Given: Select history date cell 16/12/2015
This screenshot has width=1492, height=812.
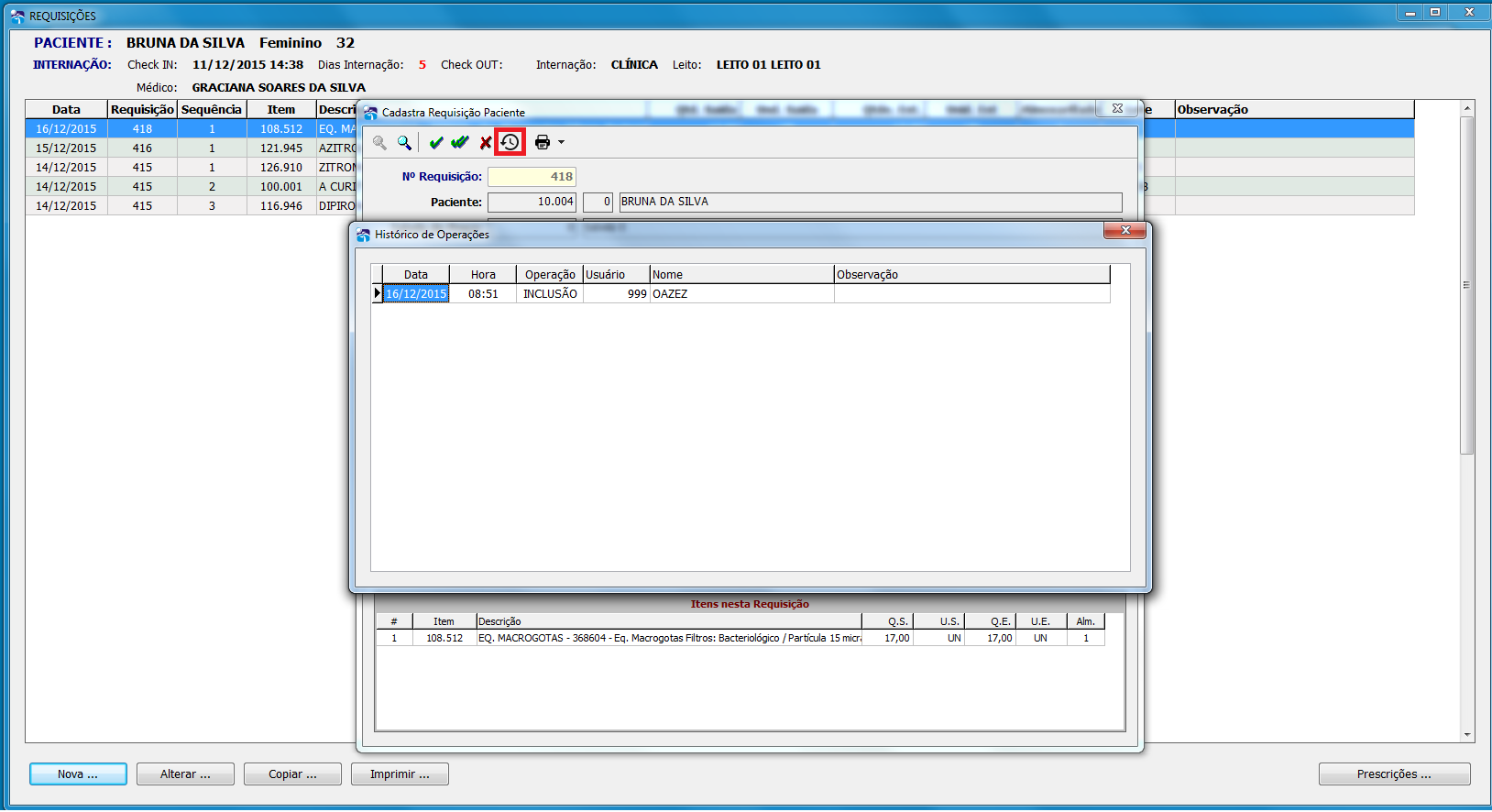Looking at the screenshot, I should point(416,294).
